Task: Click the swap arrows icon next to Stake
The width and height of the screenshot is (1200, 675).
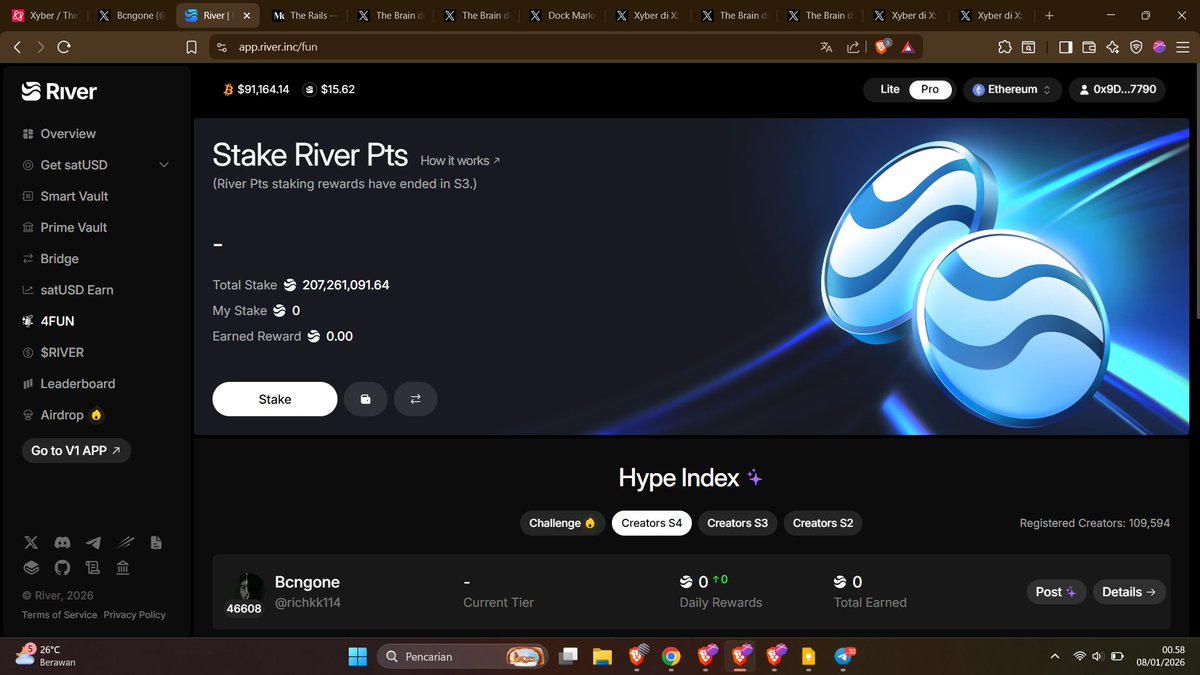Action: pyautogui.click(x=415, y=398)
